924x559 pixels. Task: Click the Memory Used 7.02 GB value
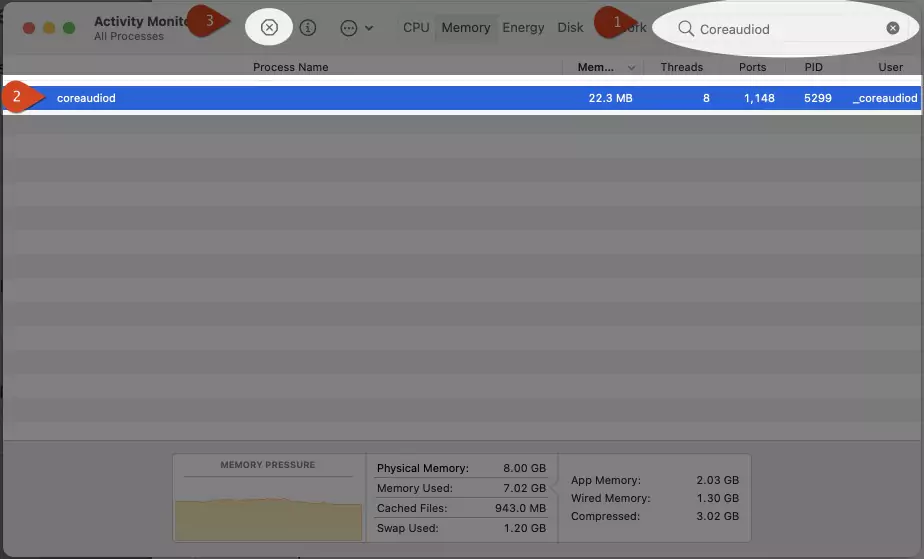click(524, 488)
